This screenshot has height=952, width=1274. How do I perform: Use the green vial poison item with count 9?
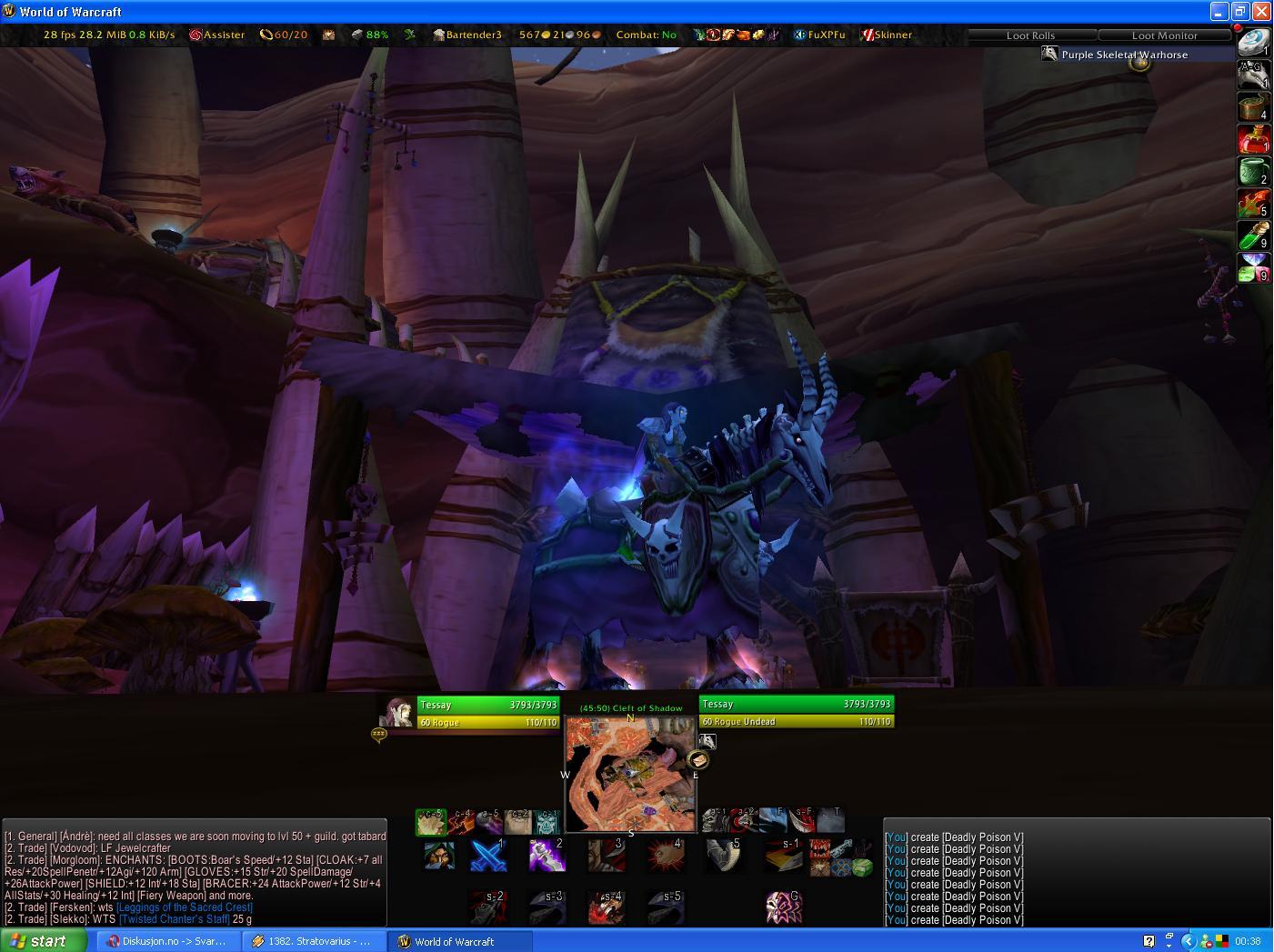[x=1254, y=235]
